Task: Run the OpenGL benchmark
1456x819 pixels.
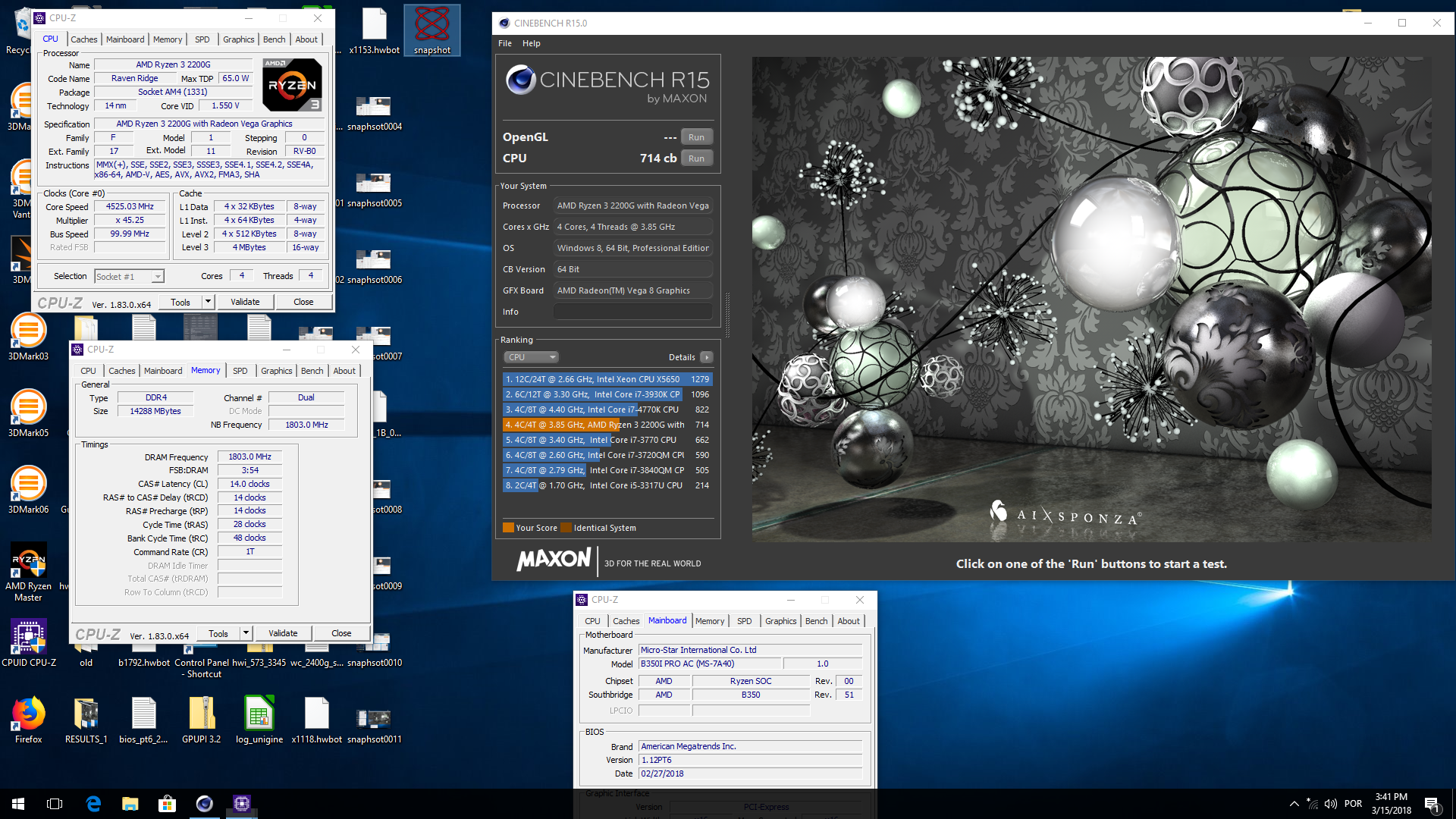Action: pos(696,137)
